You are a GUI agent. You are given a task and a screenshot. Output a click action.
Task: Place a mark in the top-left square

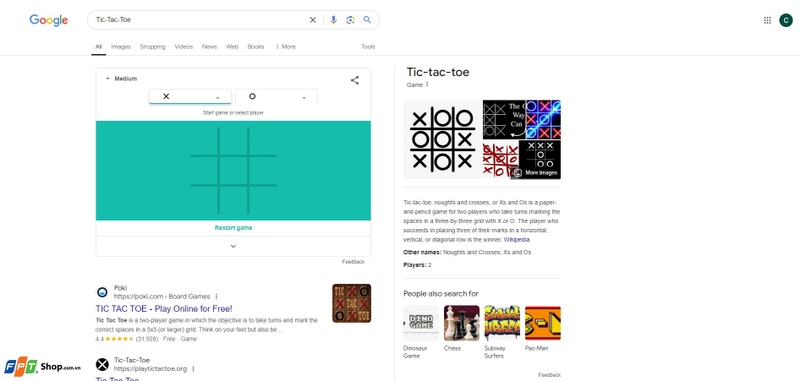tap(204, 141)
